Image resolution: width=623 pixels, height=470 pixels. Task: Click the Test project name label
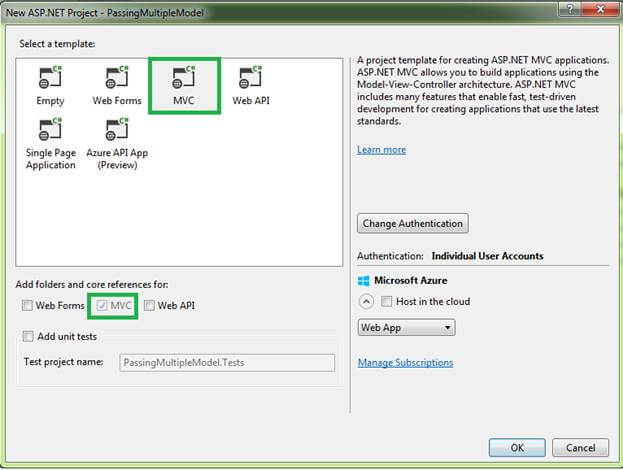click(x=63, y=362)
